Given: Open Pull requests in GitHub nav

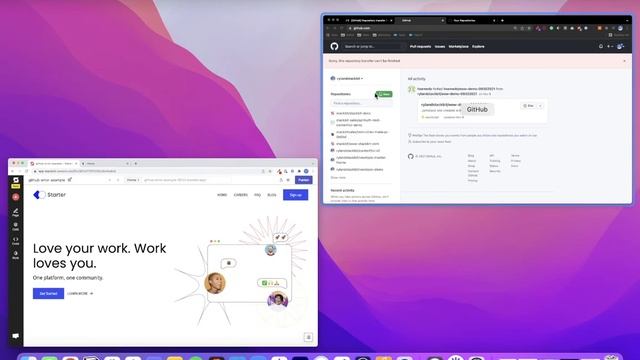Looking at the screenshot, I should click(420, 47).
